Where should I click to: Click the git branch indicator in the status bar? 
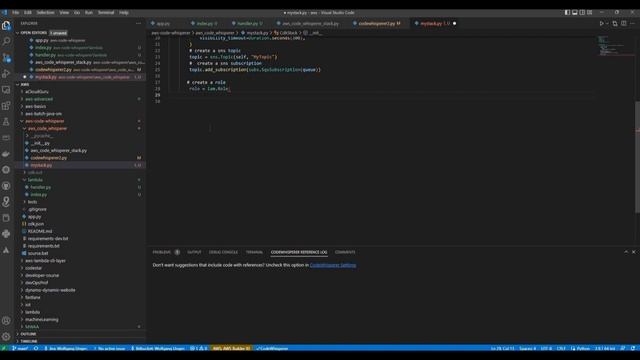[x=20, y=348]
